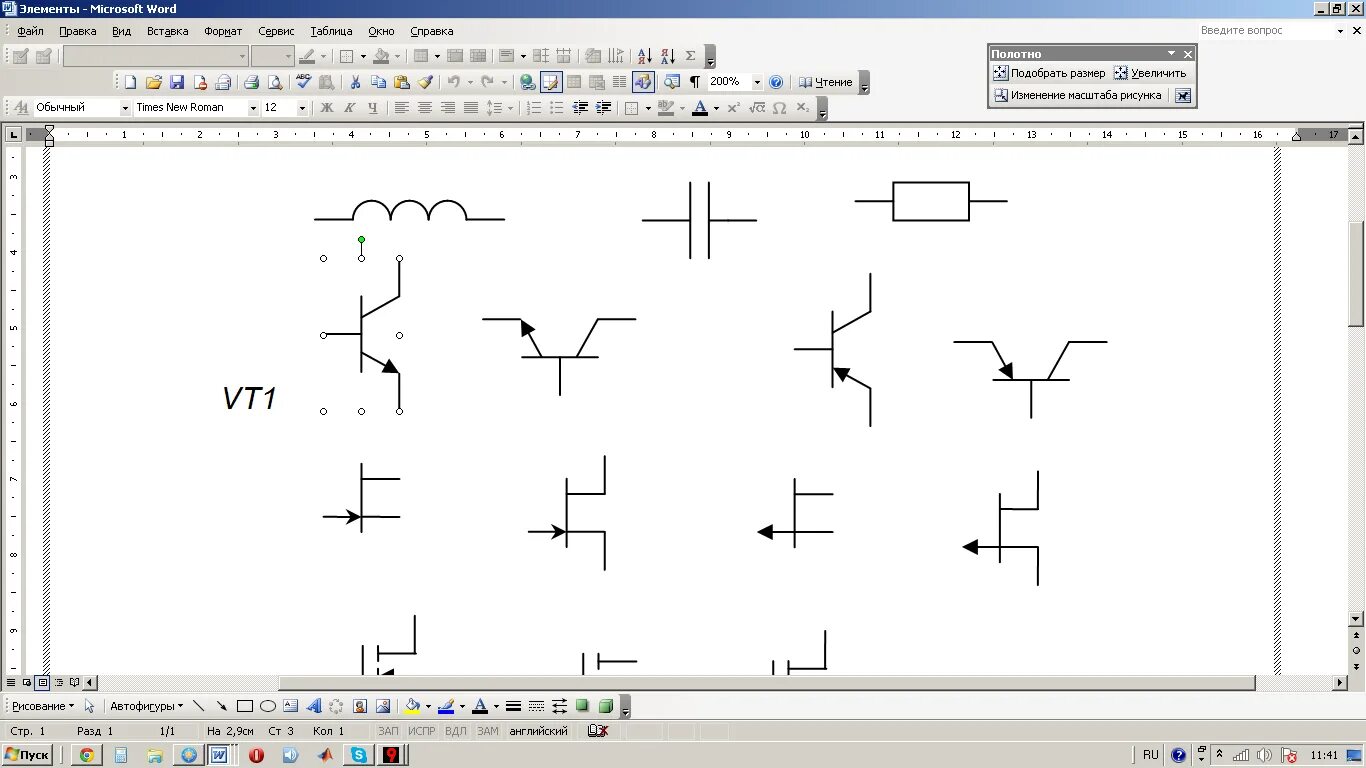Undo the last action
Image resolution: width=1366 pixels, height=768 pixels.
(x=454, y=83)
